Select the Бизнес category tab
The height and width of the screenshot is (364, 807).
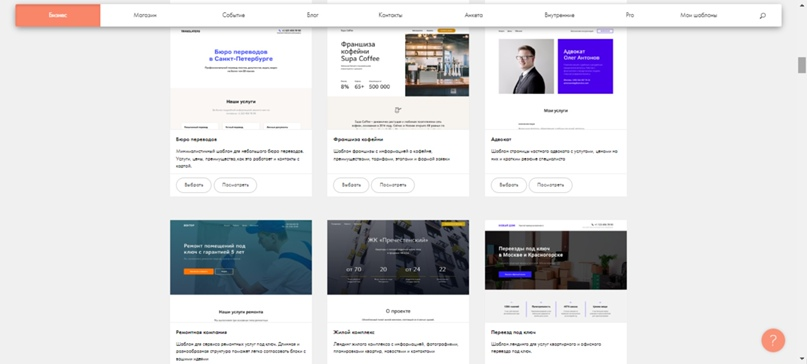point(58,15)
